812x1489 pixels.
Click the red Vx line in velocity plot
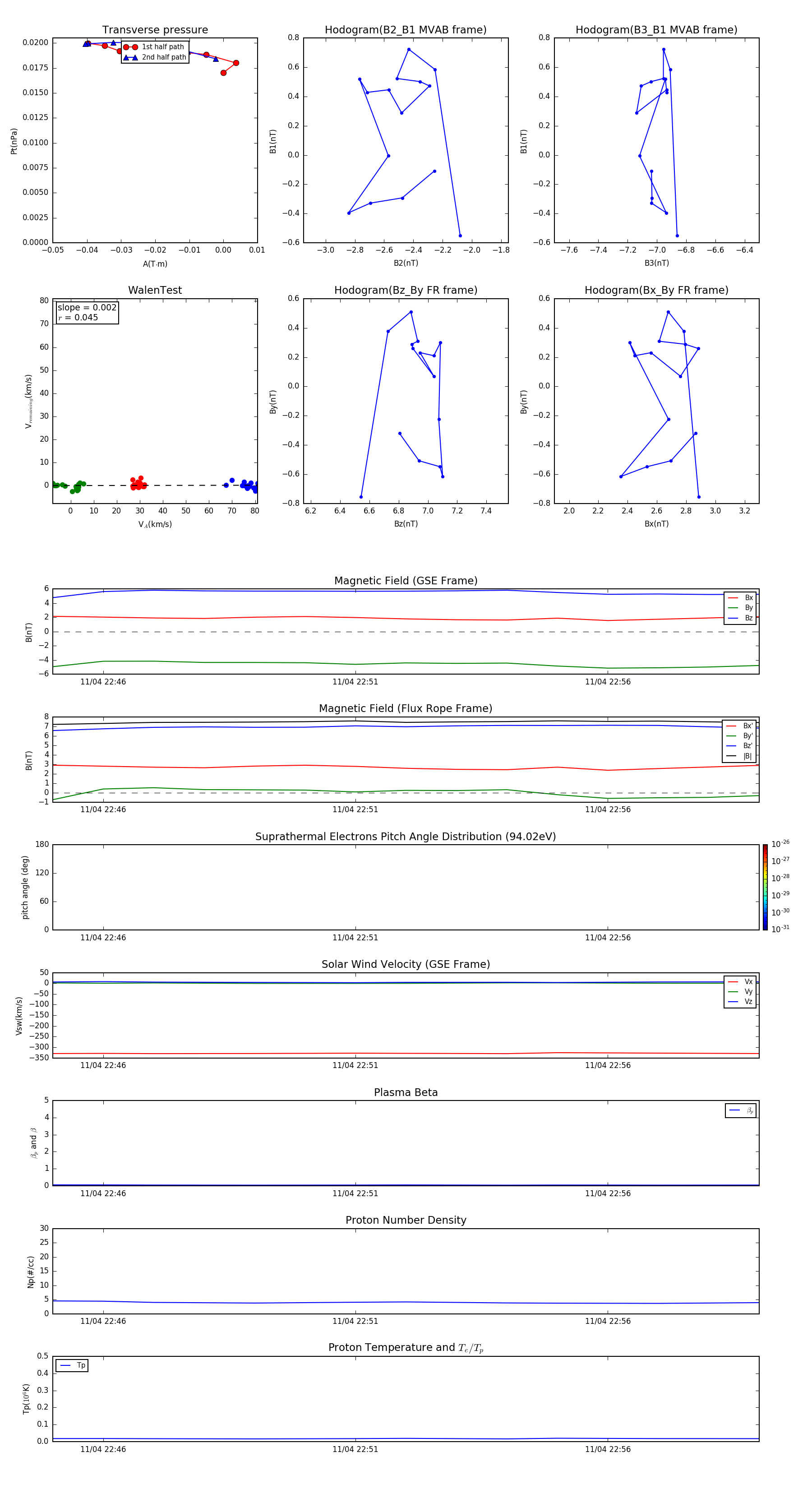coord(405,1053)
